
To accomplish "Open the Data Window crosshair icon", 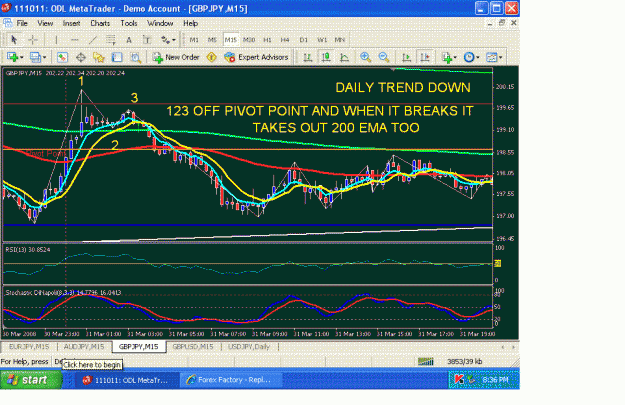I will coord(81,57).
